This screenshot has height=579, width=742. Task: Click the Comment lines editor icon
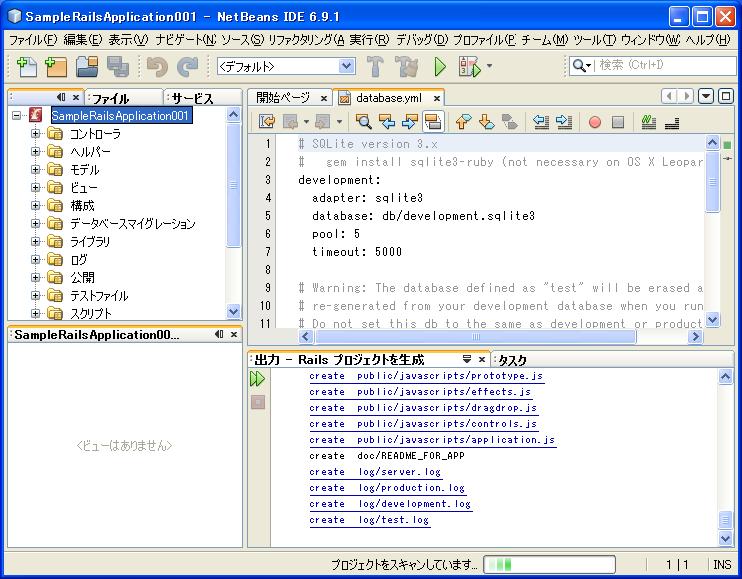coord(649,122)
